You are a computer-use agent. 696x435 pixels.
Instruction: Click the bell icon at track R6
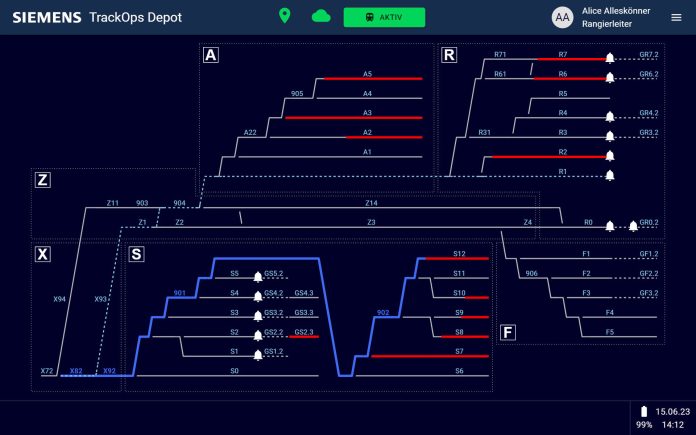pos(610,77)
